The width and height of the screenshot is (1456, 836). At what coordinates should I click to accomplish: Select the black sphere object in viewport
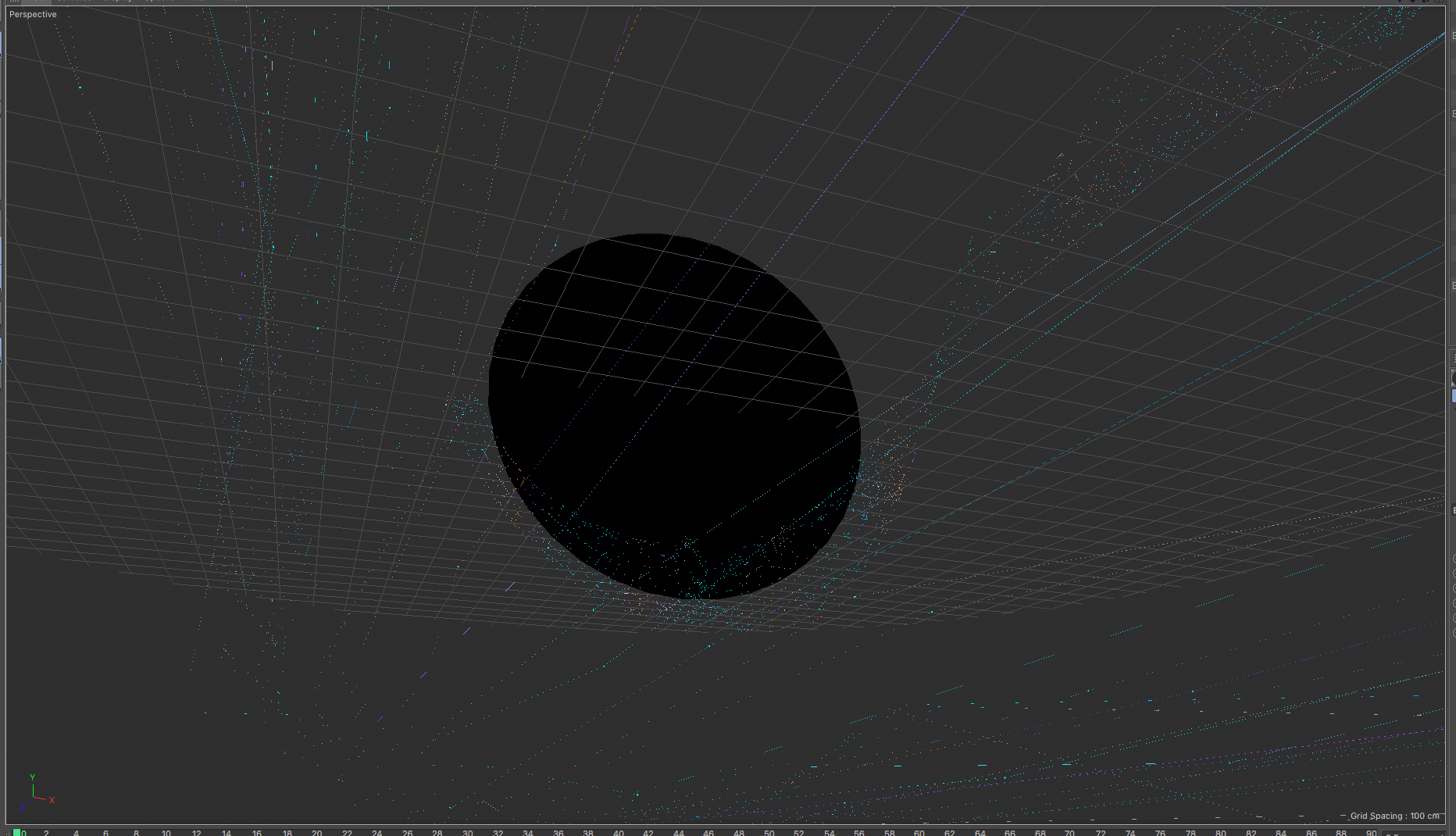675,416
